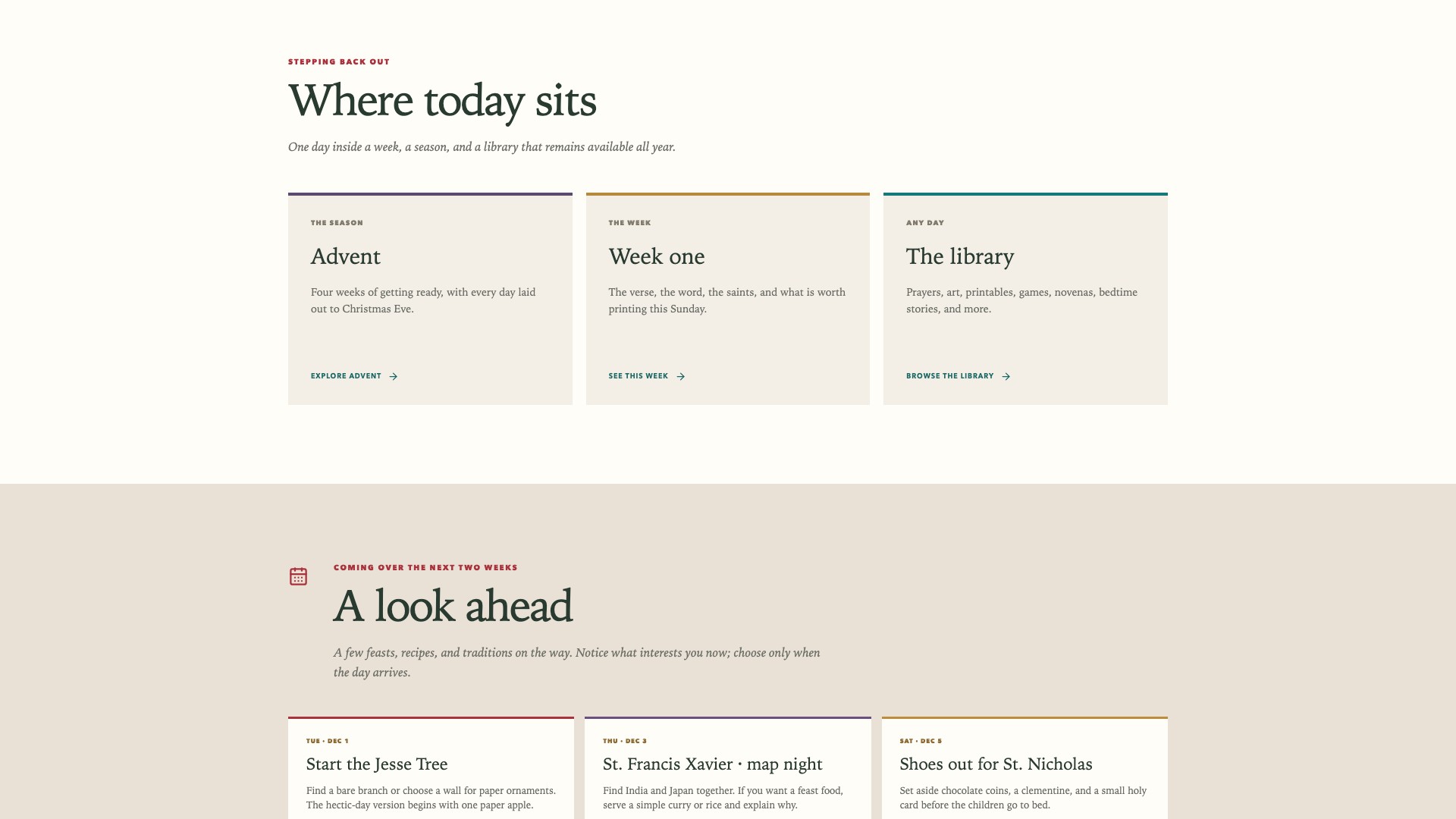Click the calendar icon beside A look ahead
This screenshot has height=819, width=1456.
coord(298,576)
